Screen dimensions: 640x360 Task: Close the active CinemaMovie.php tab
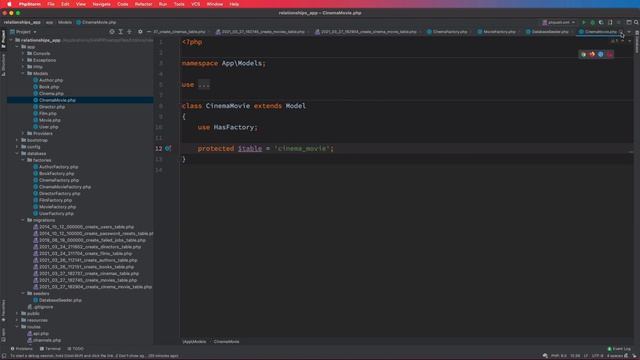621,32
